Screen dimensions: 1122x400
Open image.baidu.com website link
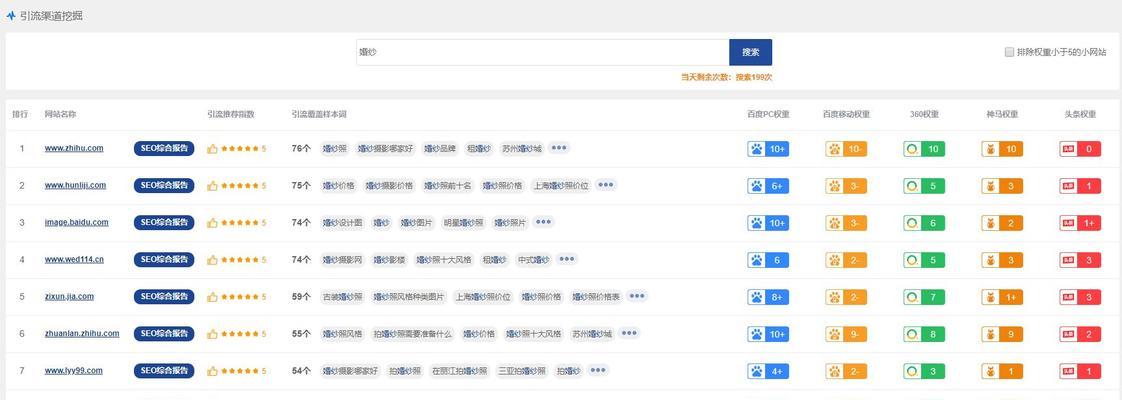77,223
